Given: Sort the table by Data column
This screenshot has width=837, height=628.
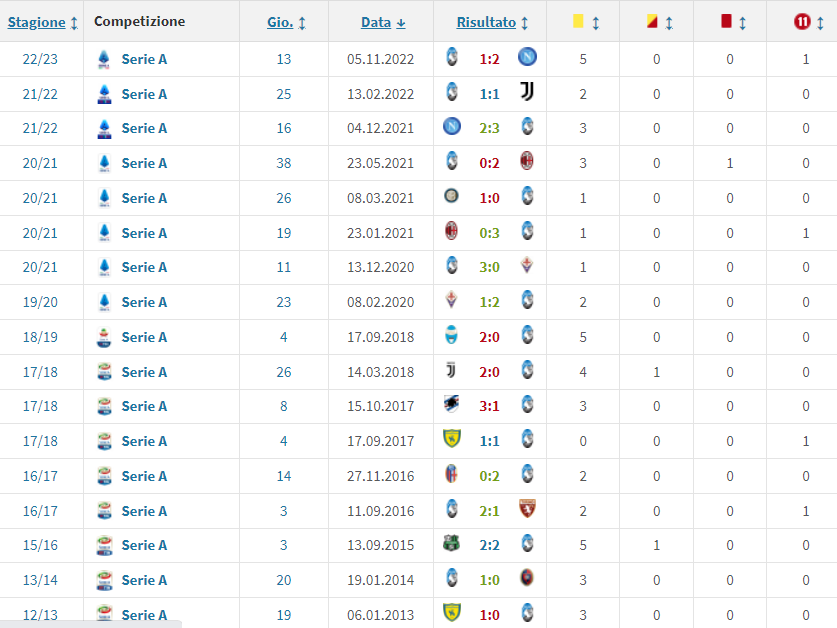Looking at the screenshot, I should coord(376,22).
